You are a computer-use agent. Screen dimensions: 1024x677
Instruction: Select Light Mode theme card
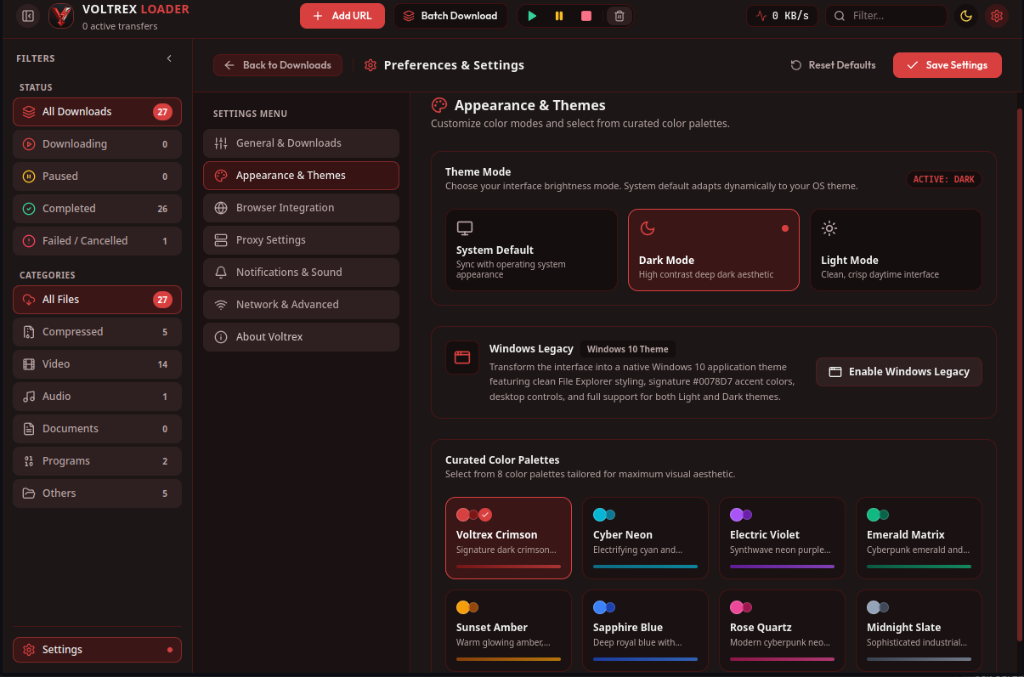[896, 250]
